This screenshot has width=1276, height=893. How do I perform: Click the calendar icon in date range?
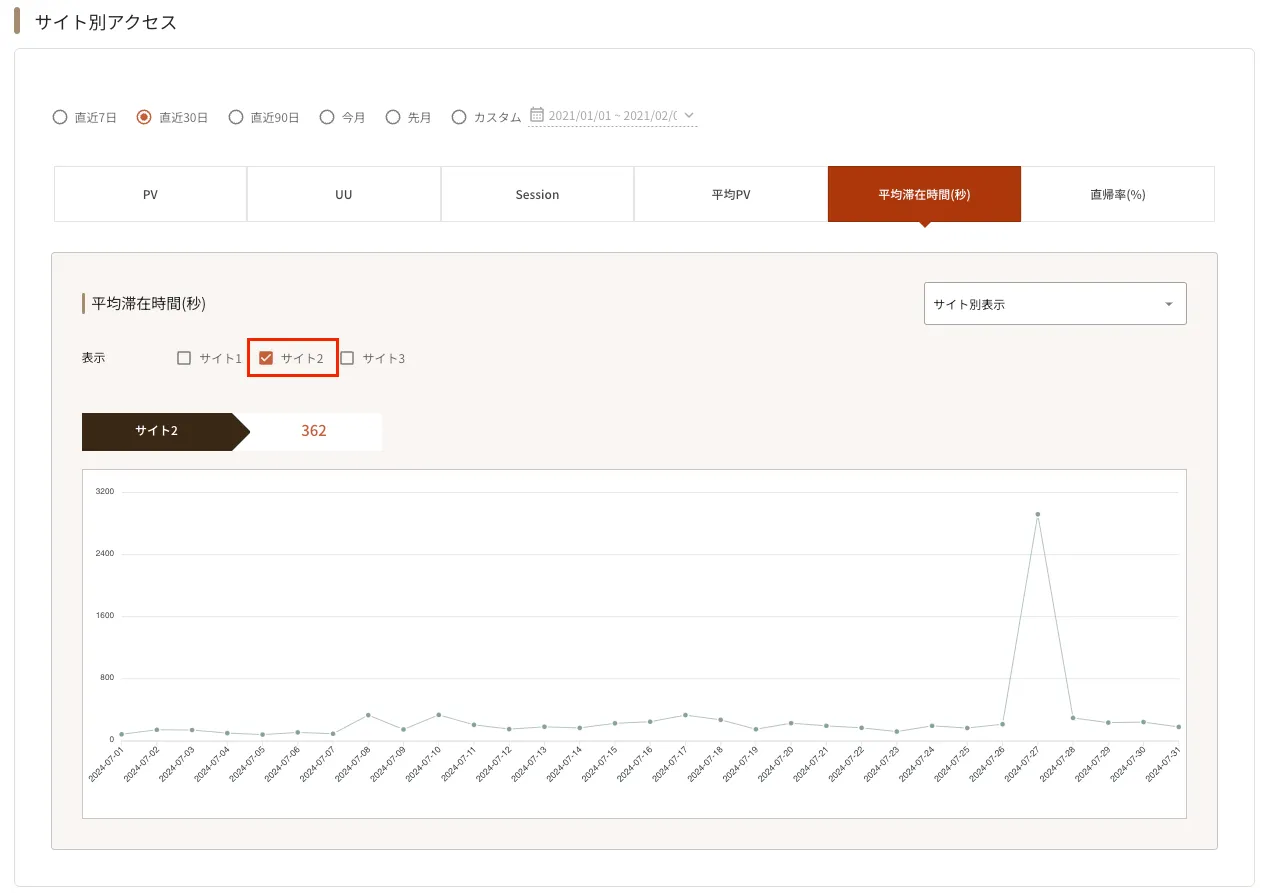tap(537, 115)
